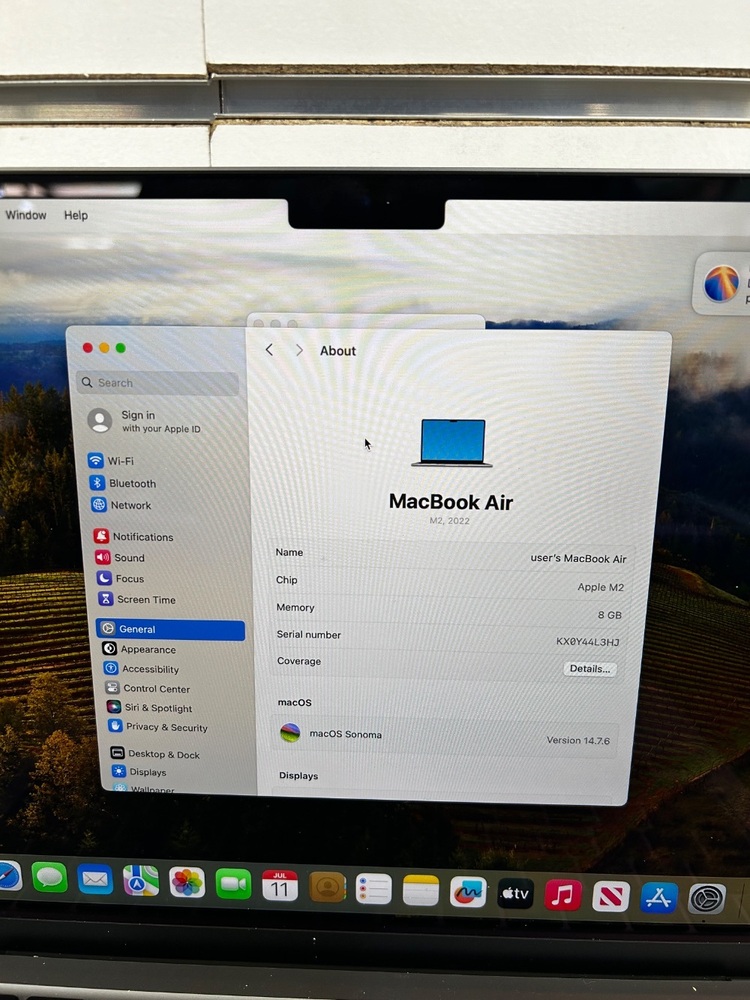Open the Help menu
The height and width of the screenshot is (1000, 750).
tap(76, 216)
